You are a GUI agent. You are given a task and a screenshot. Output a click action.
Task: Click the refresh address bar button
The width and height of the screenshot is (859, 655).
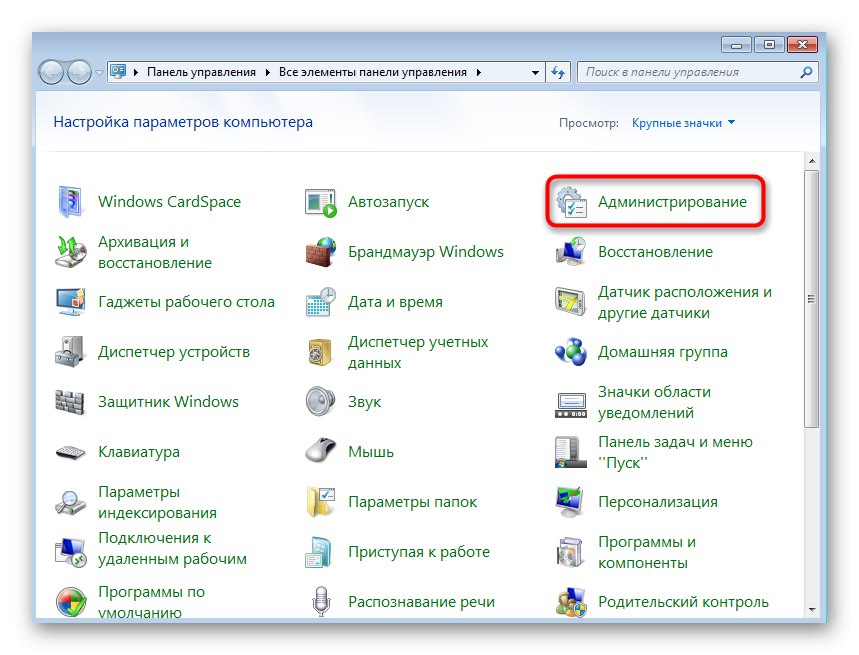(558, 71)
